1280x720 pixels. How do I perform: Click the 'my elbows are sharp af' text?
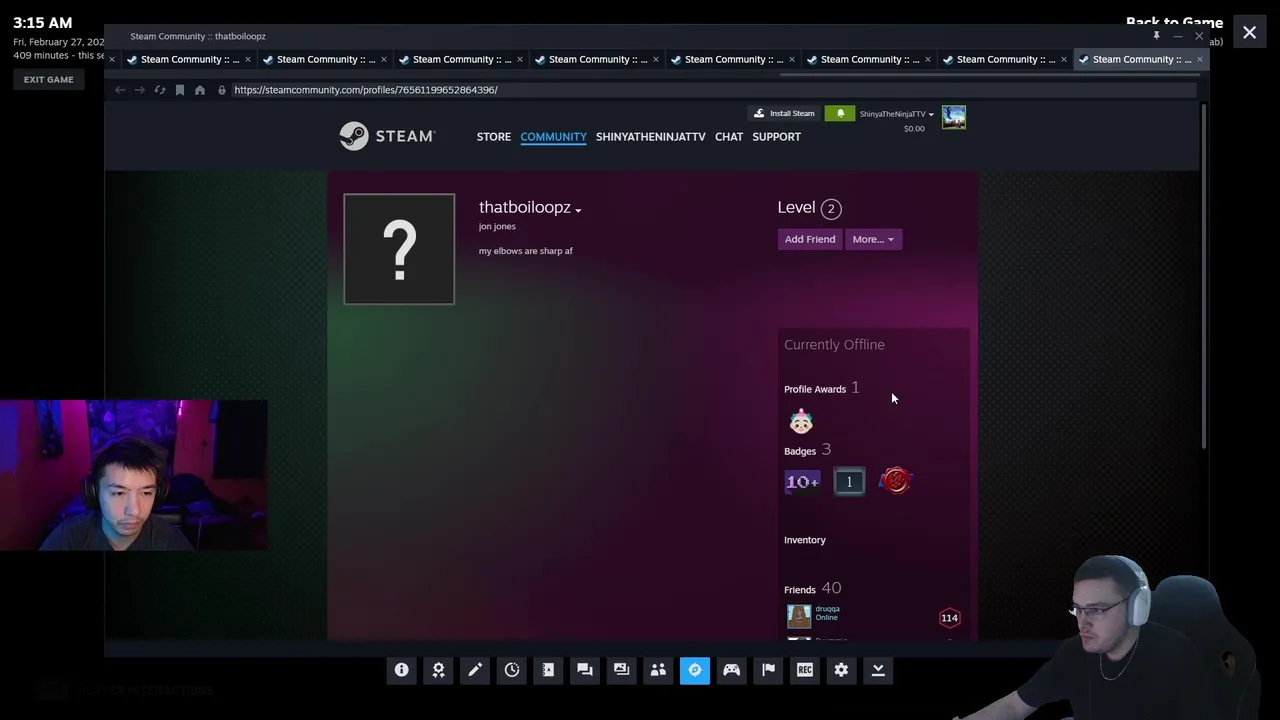526,251
